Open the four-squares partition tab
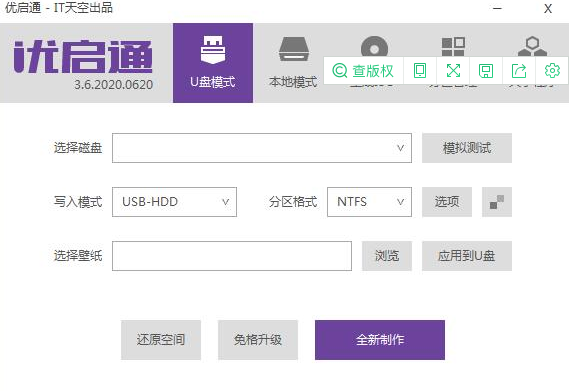This screenshot has height=392, width=569. click(453, 46)
